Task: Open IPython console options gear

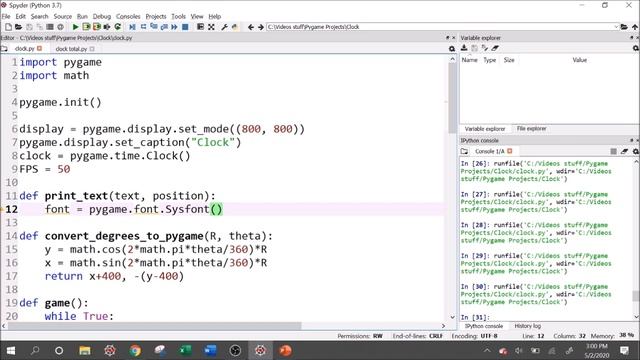Action: pyautogui.click(x=636, y=151)
